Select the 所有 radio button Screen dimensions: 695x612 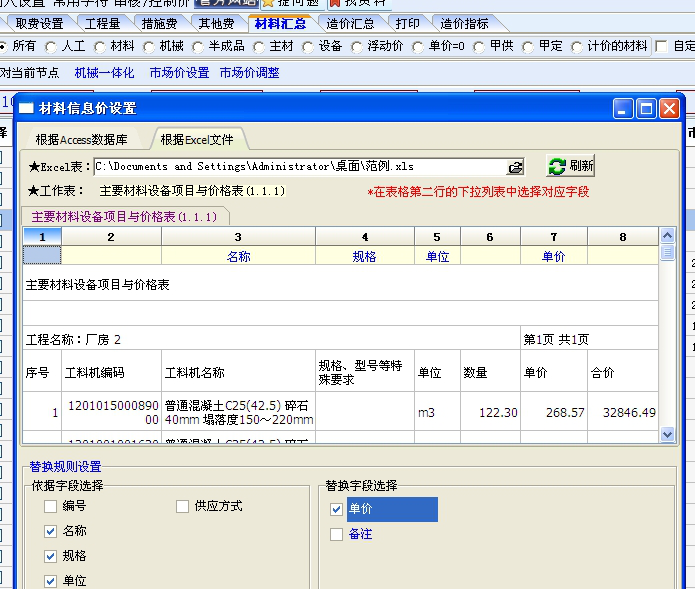pyautogui.click(x=3, y=46)
